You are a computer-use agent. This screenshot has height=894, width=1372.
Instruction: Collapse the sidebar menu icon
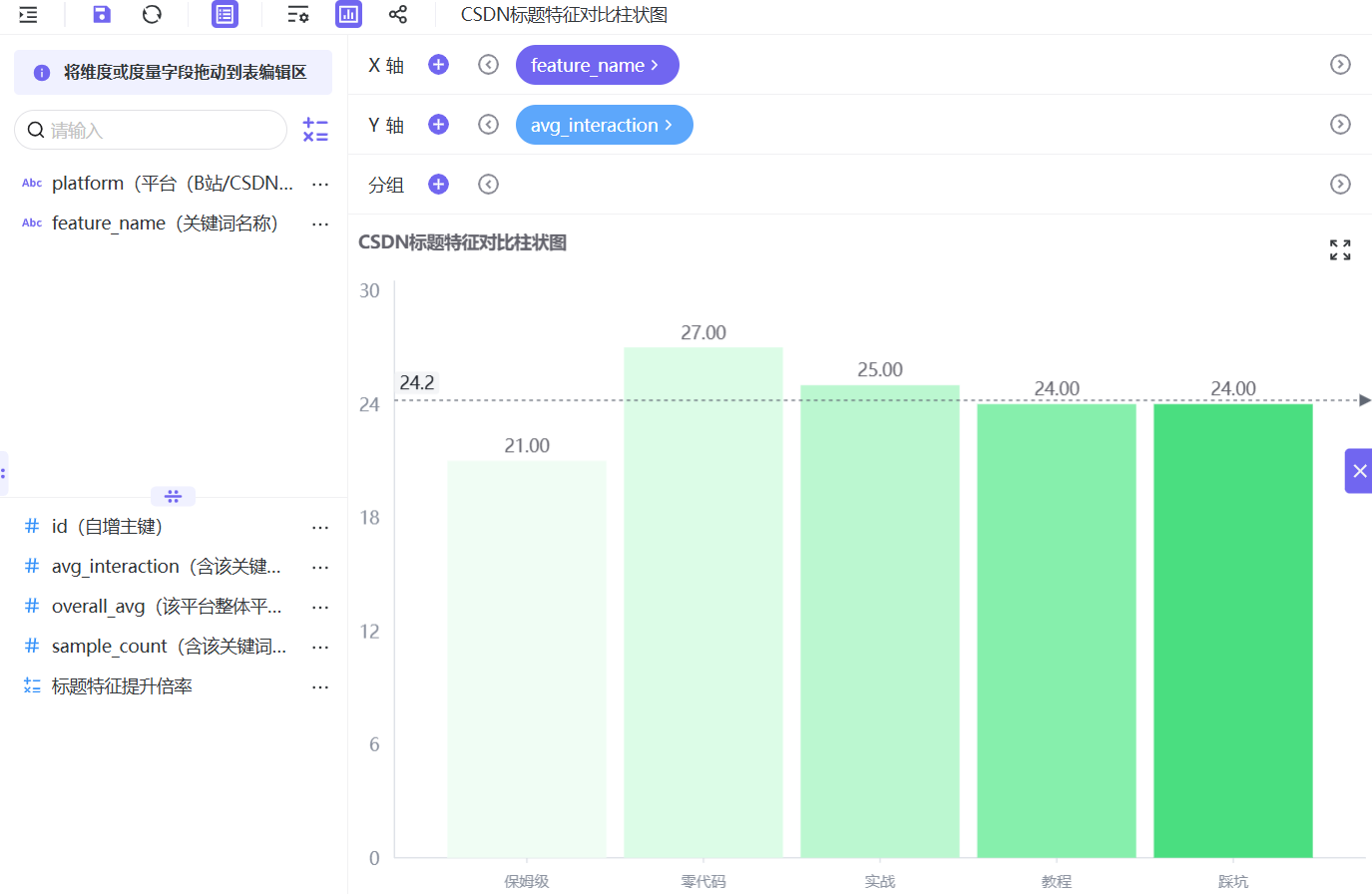pos(28,15)
